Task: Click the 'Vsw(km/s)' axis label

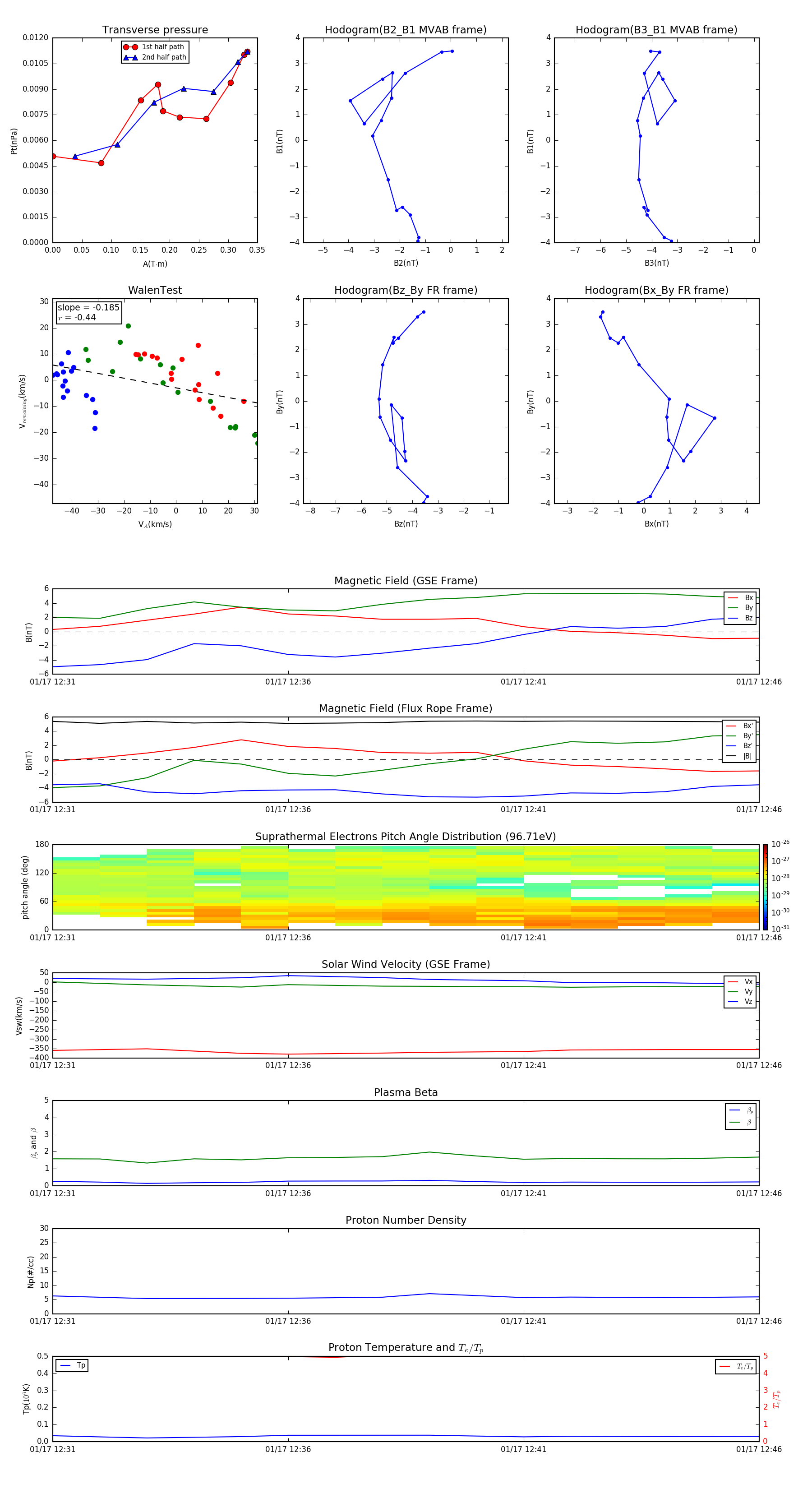Action: pos(18,1016)
